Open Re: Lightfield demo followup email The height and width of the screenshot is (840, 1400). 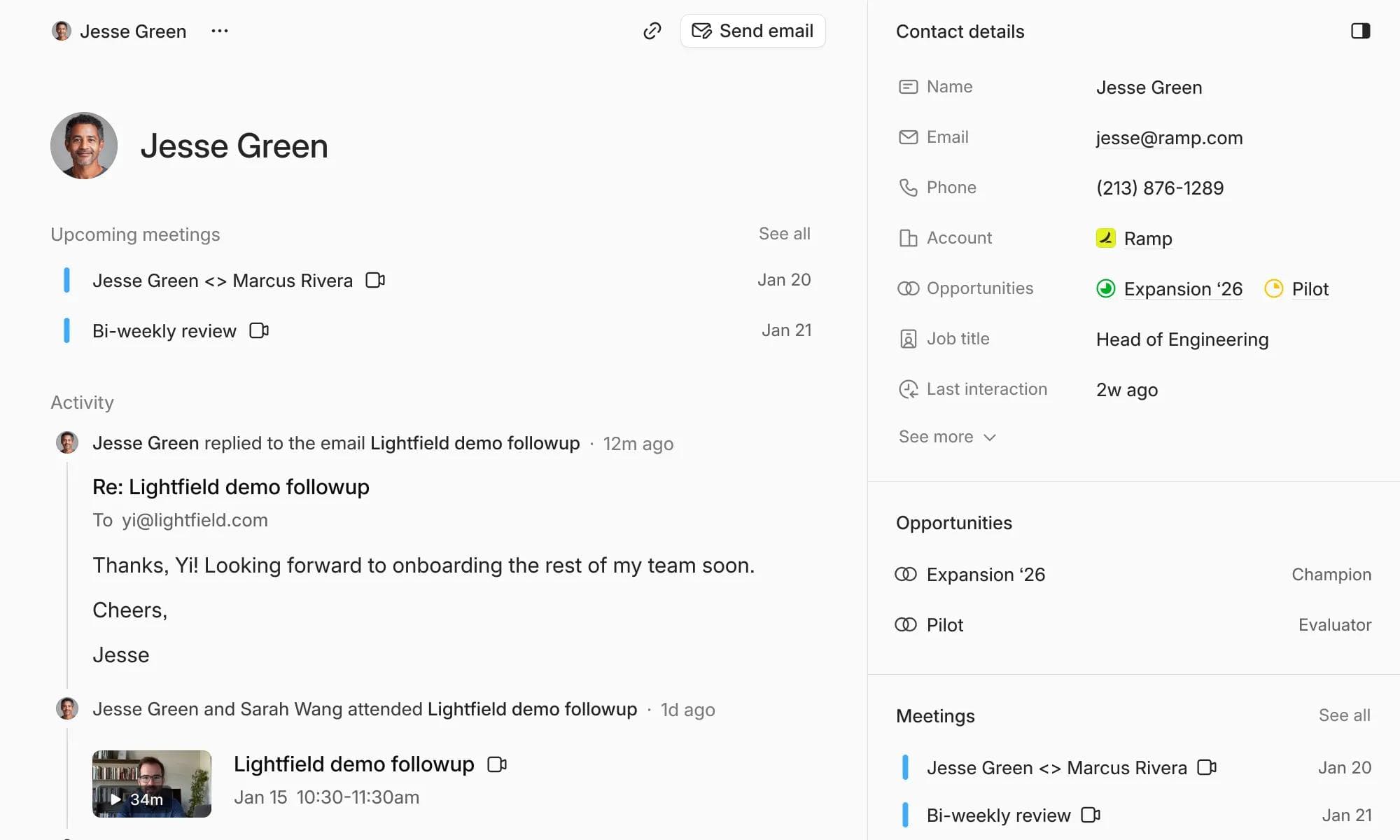click(x=230, y=486)
